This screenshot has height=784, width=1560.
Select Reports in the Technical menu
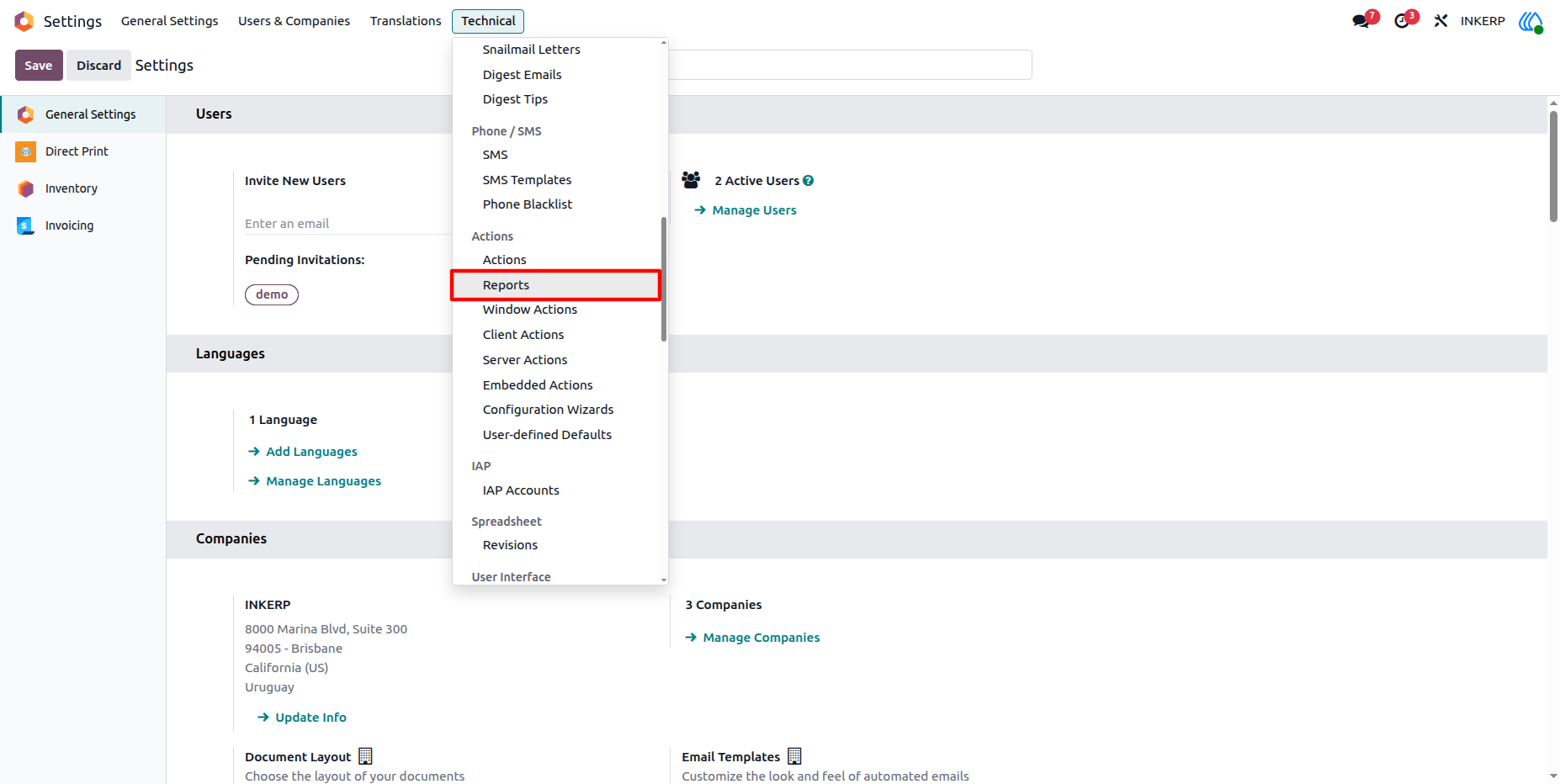pyautogui.click(x=556, y=285)
